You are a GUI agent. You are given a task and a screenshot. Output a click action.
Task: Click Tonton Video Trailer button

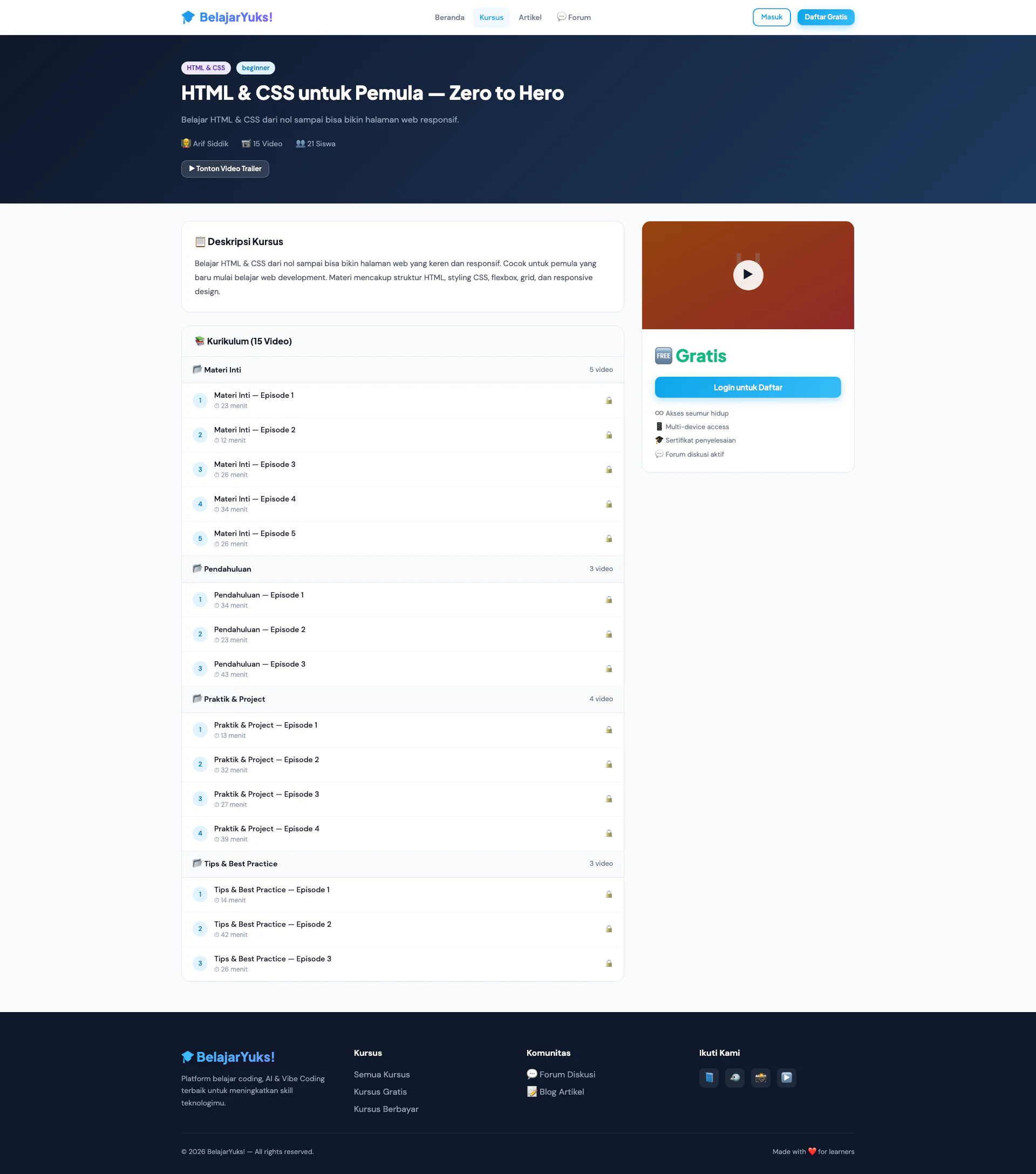coord(225,169)
